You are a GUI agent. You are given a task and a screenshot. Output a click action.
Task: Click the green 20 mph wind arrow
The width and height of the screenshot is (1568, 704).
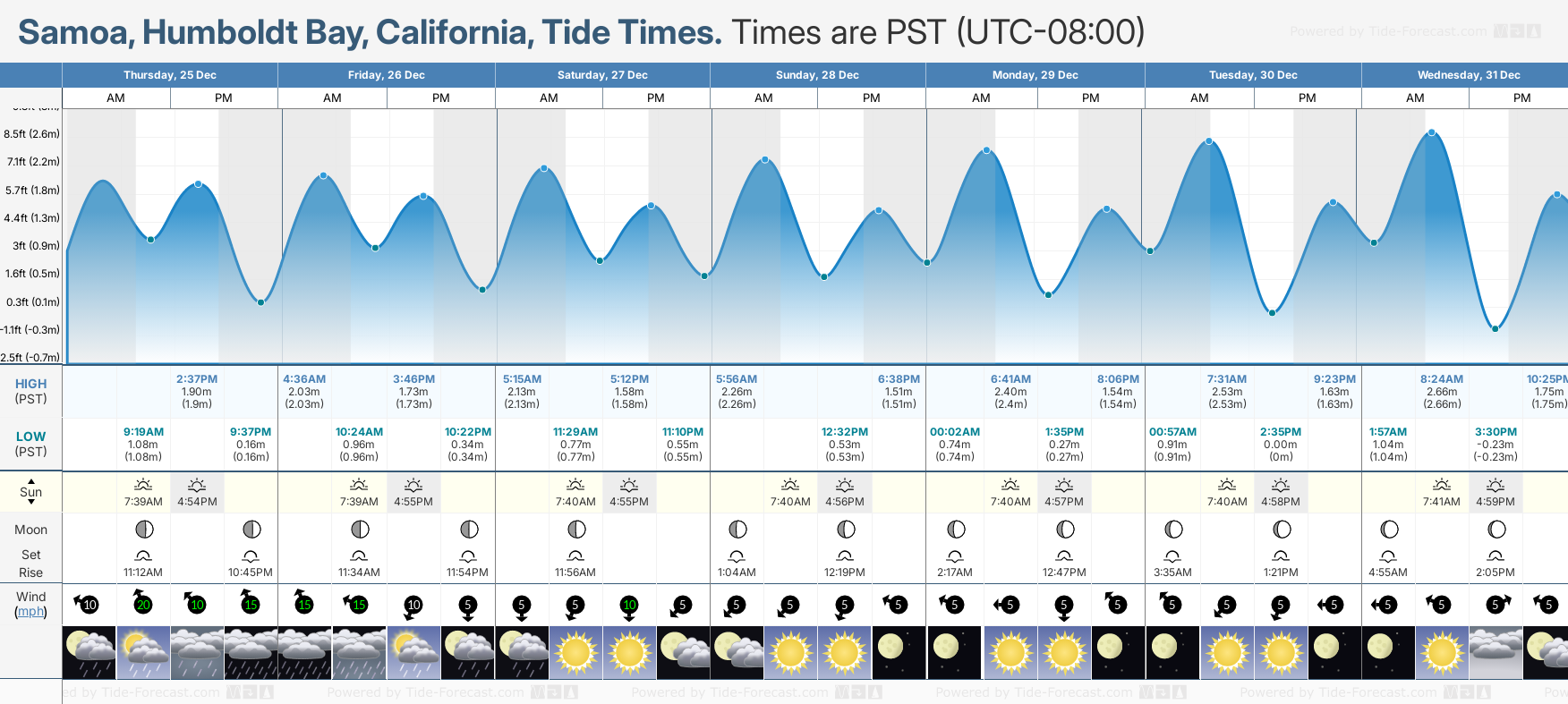(x=142, y=604)
